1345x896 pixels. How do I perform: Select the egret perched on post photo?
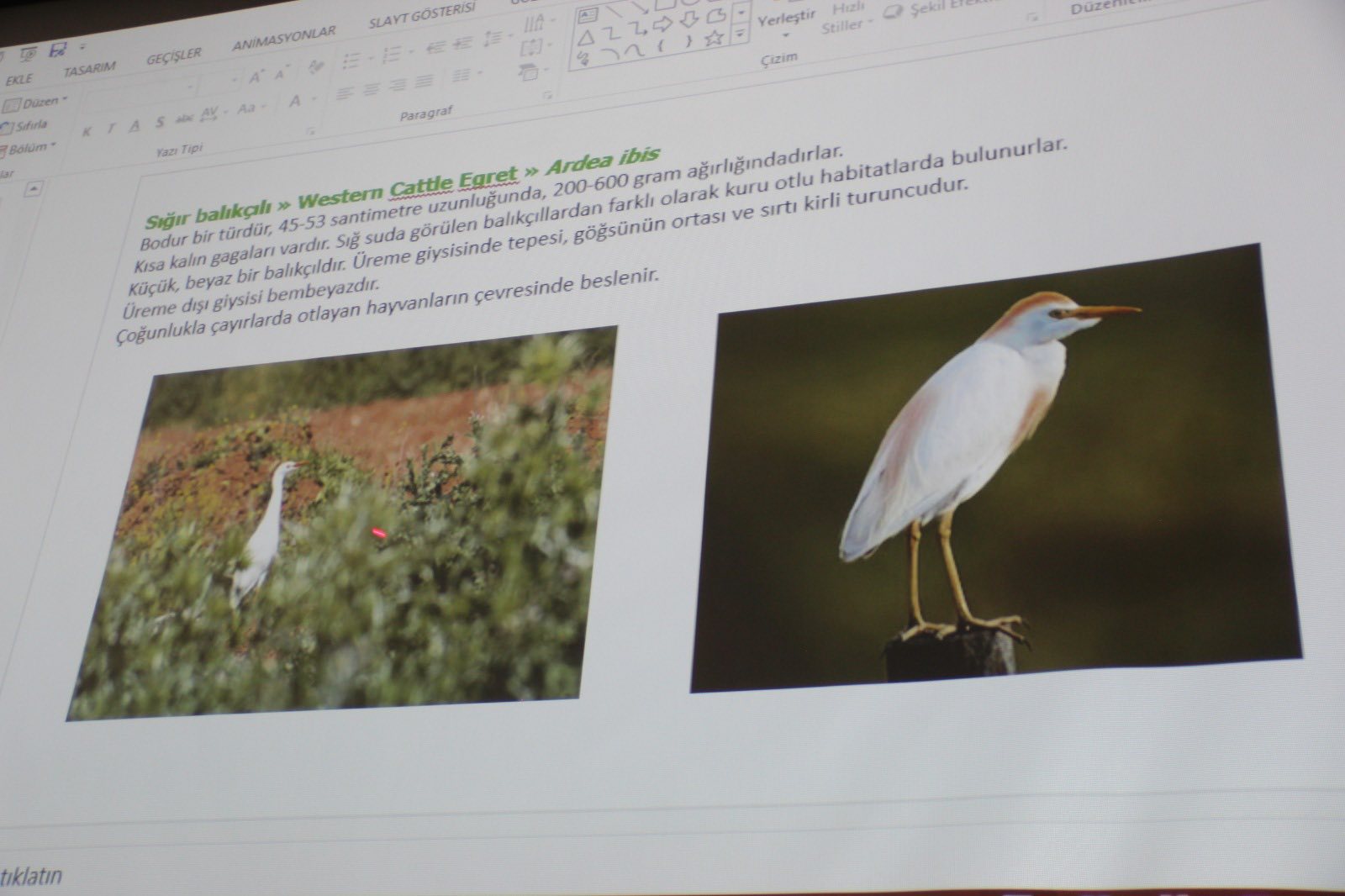coord(996,470)
